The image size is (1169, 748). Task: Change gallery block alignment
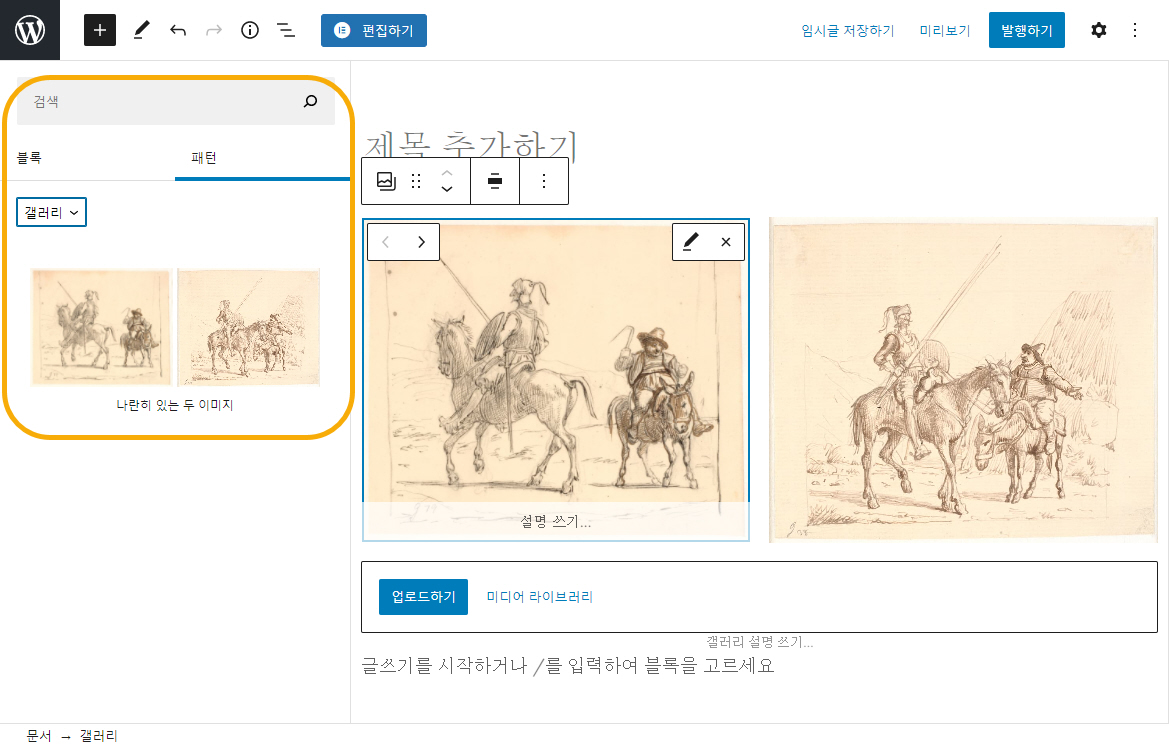coord(494,181)
